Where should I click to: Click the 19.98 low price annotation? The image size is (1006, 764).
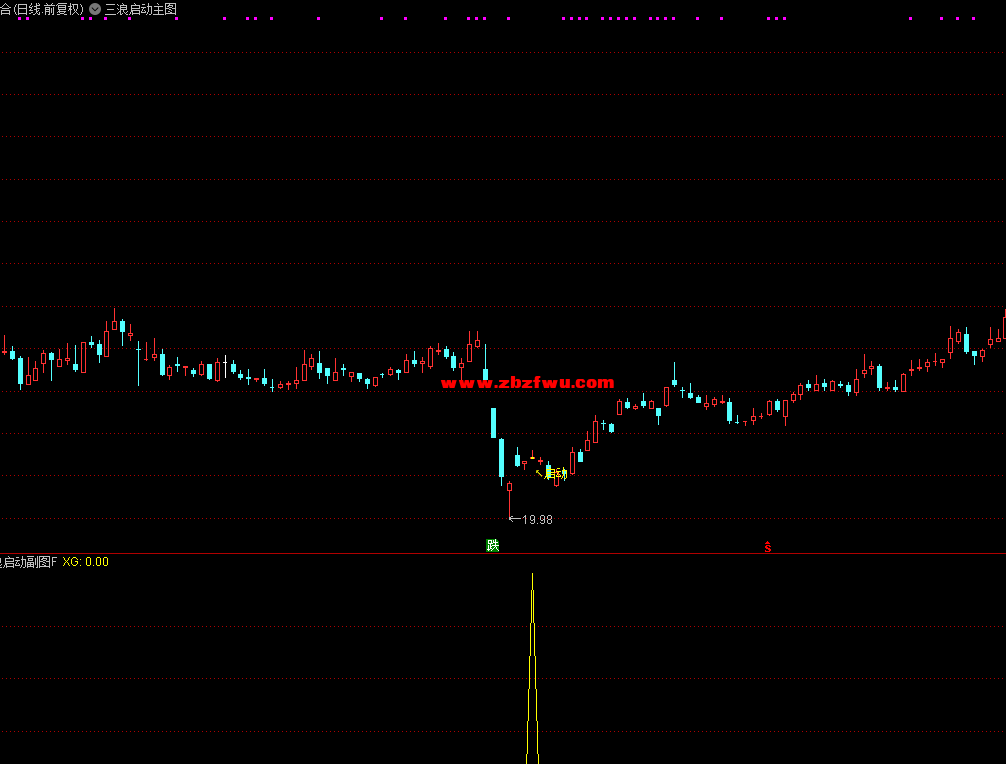[537, 519]
